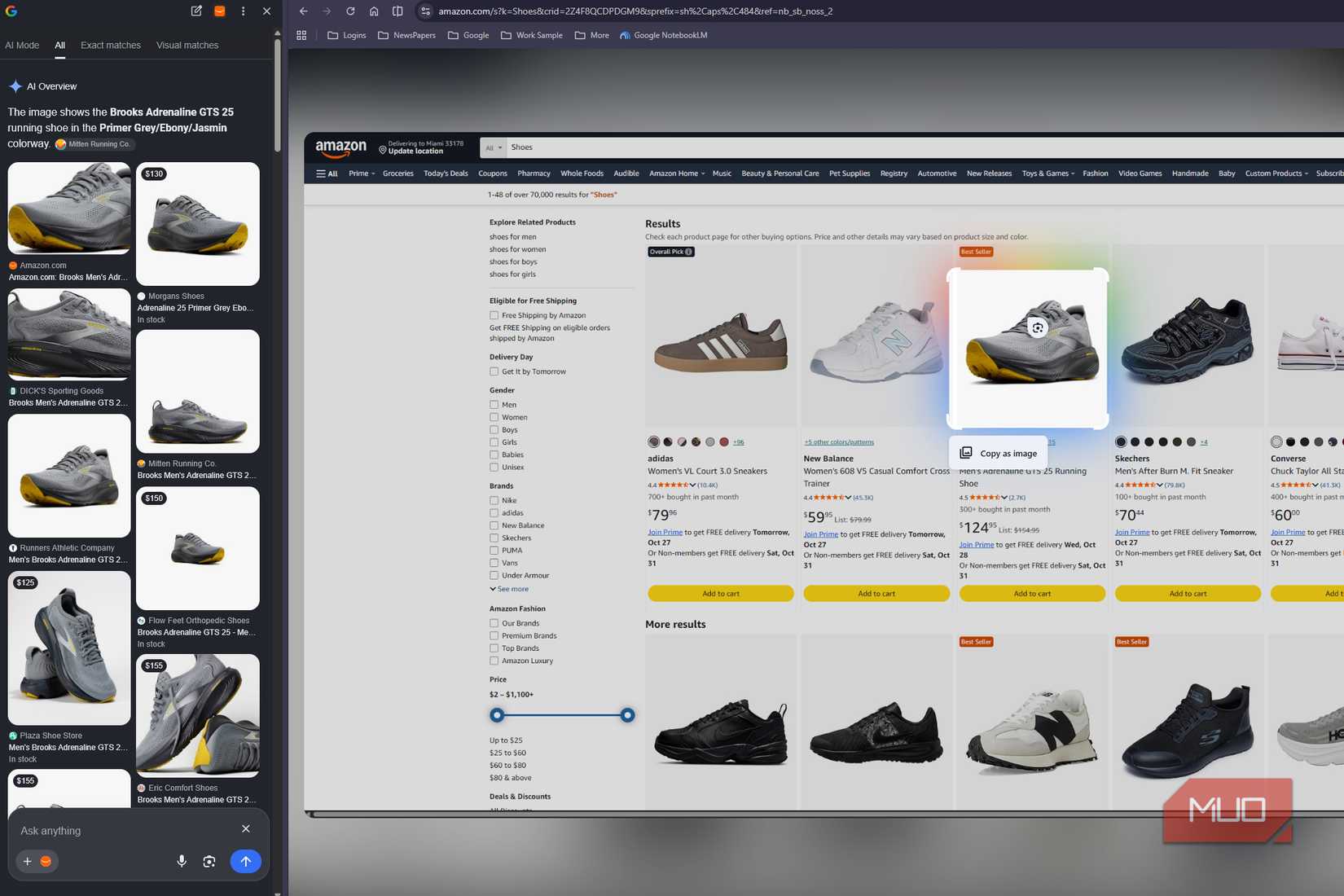Expand See more brands
The image size is (1344, 896).
pyautogui.click(x=509, y=589)
